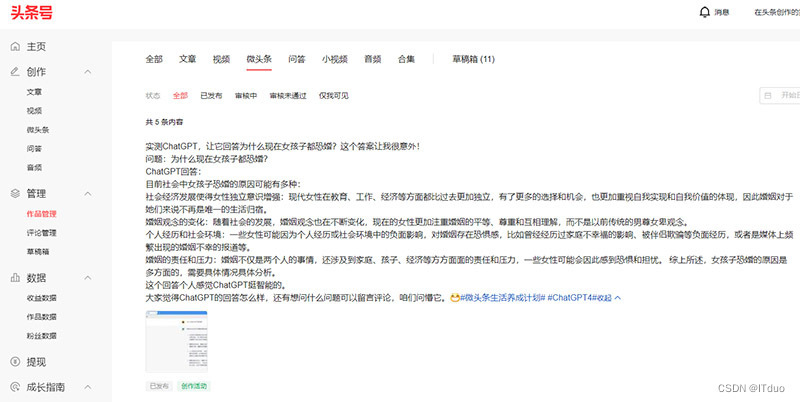Click the 提现 sidebar label

pos(36,362)
